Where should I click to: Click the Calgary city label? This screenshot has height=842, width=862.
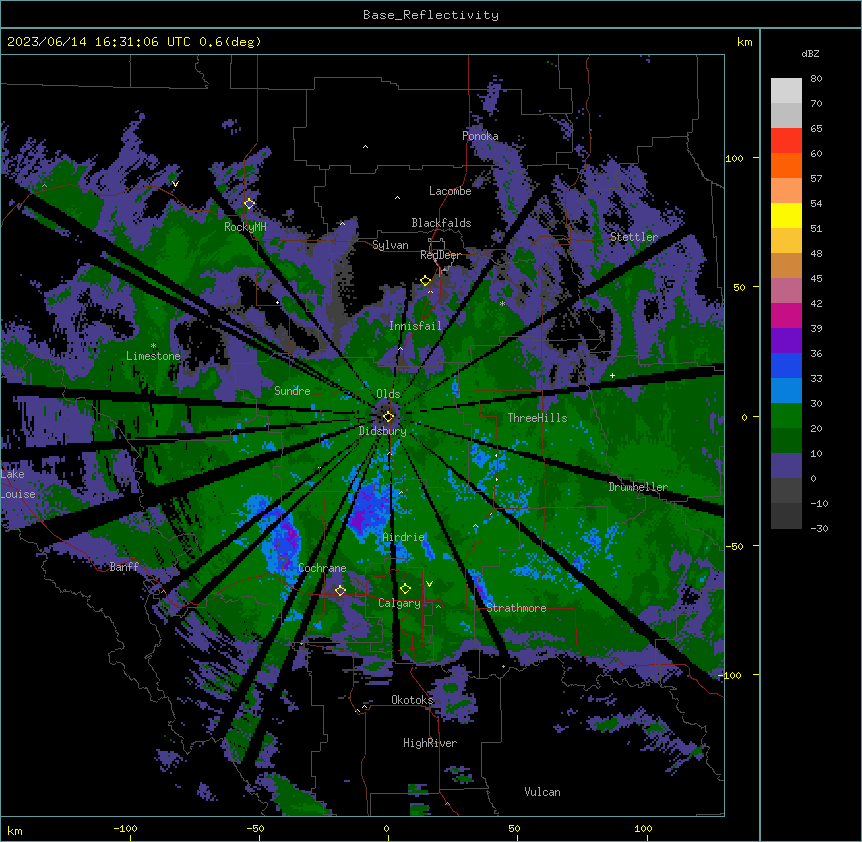click(x=399, y=603)
